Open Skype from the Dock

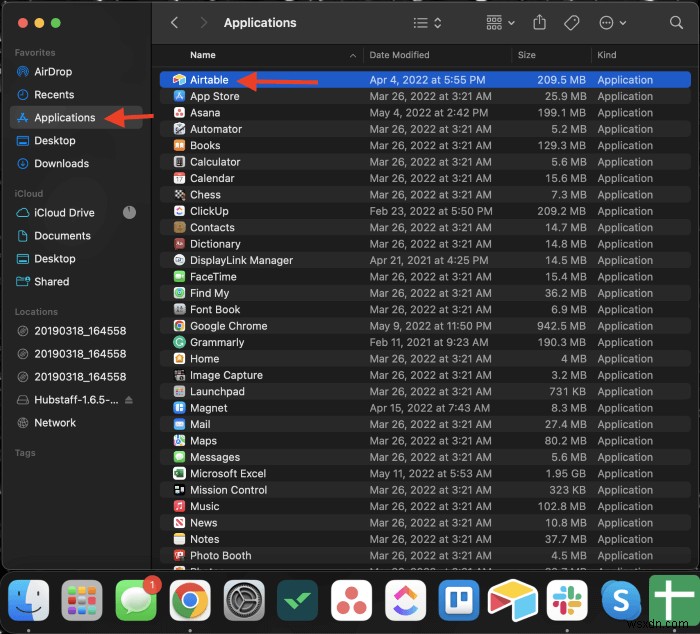tap(621, 601)
